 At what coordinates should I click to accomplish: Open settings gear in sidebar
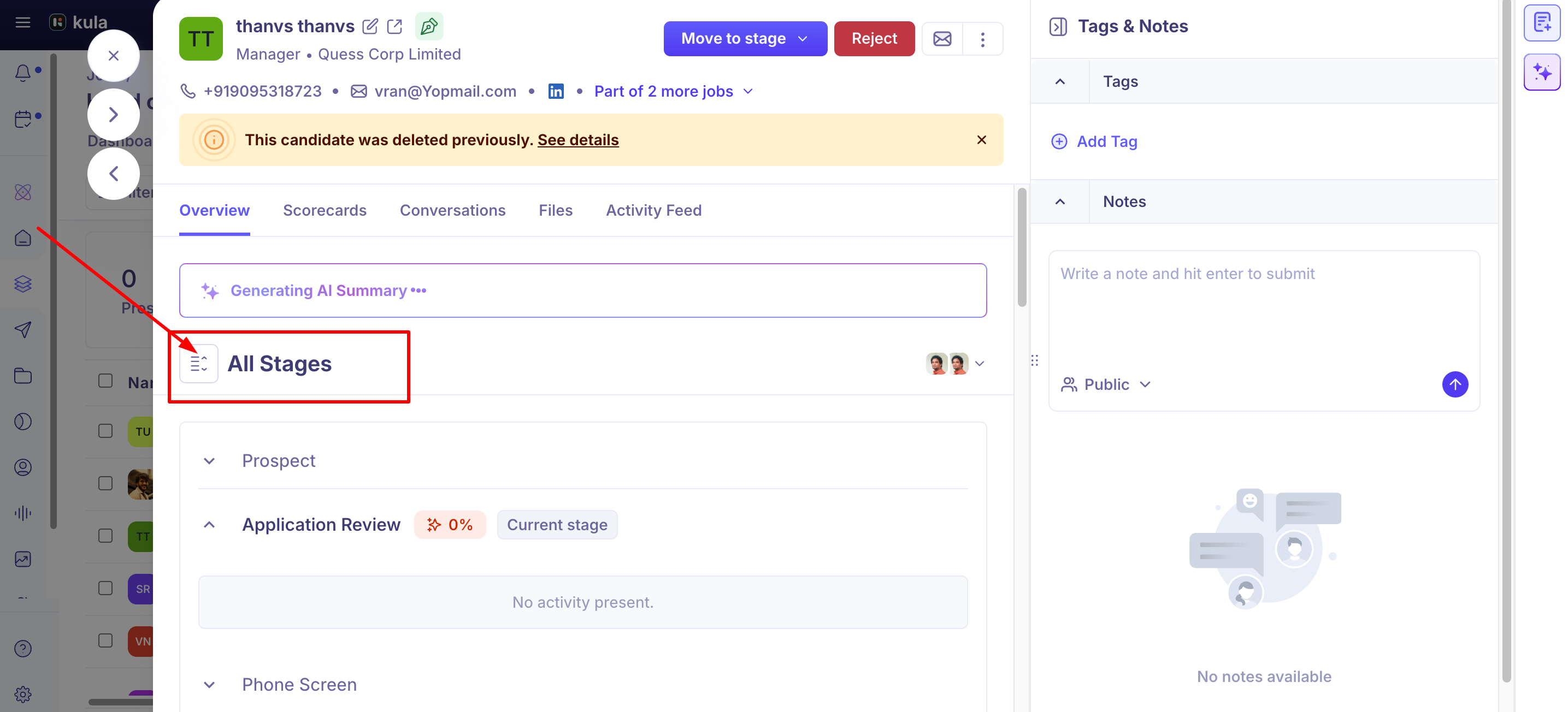coord(23,694)
